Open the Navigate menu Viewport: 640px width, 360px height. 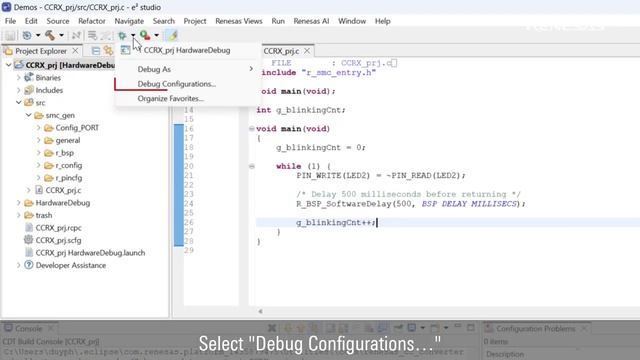pos(129,21)
